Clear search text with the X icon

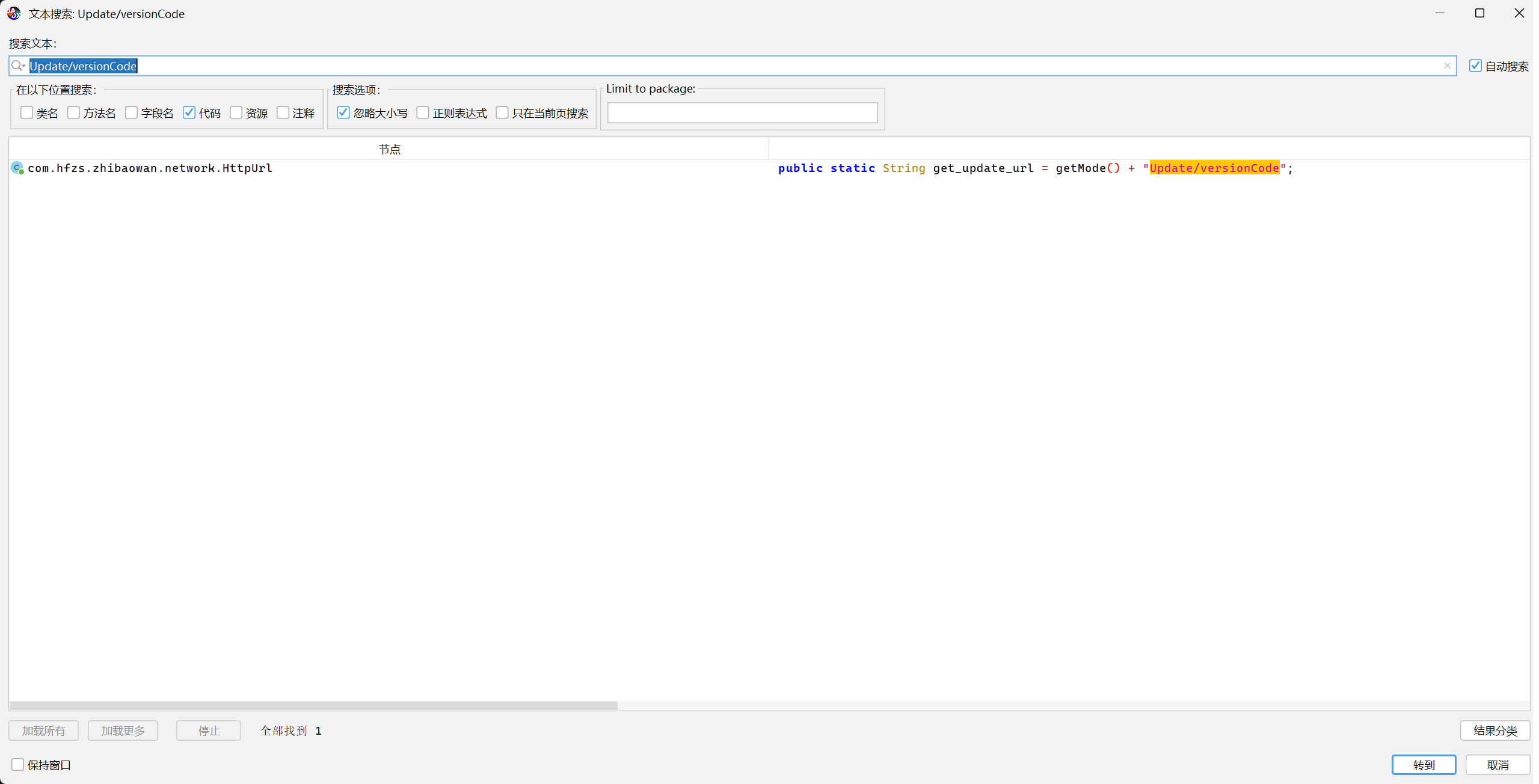[1447, 66]
